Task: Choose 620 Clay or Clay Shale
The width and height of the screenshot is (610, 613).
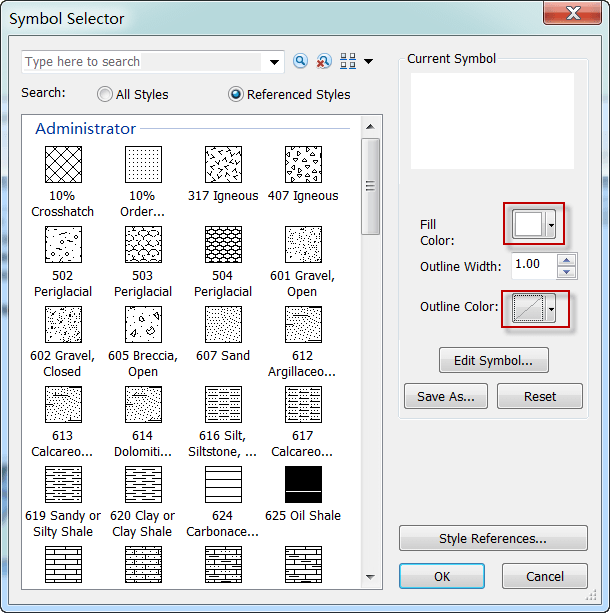Action: (143, 484)
